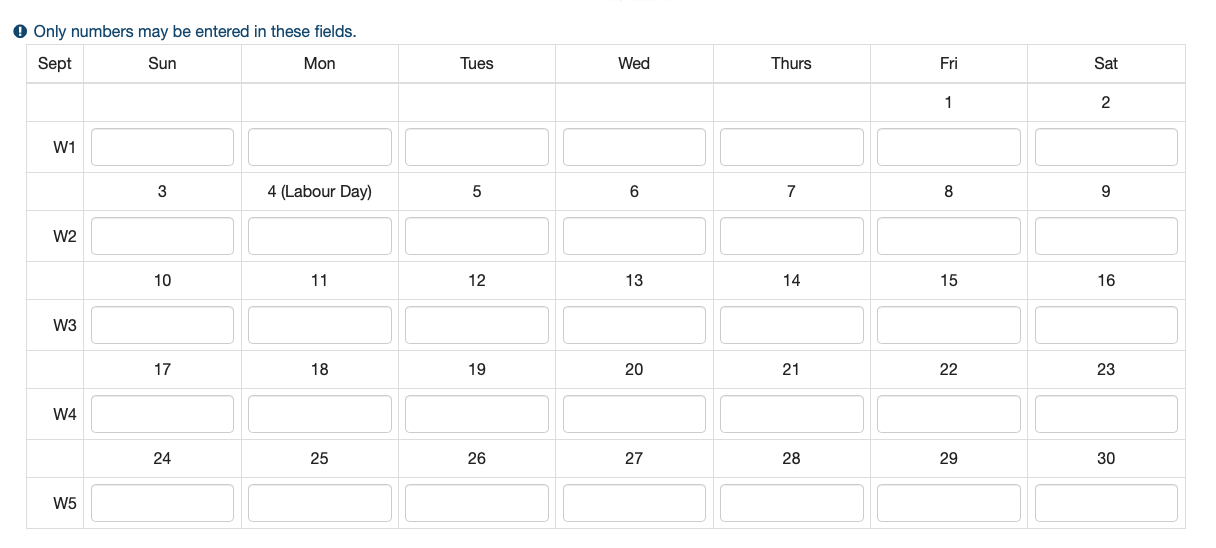
Task: Select the Saturday September 23 input
Action: [1105, 414]
